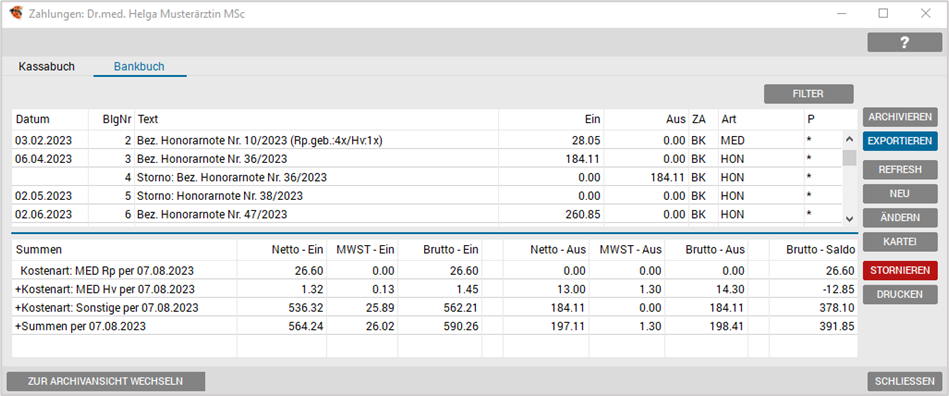The height and width of the screenshot is (396, 949).
Task: Click the Netto - Aus column header
Action: (545, 249)
